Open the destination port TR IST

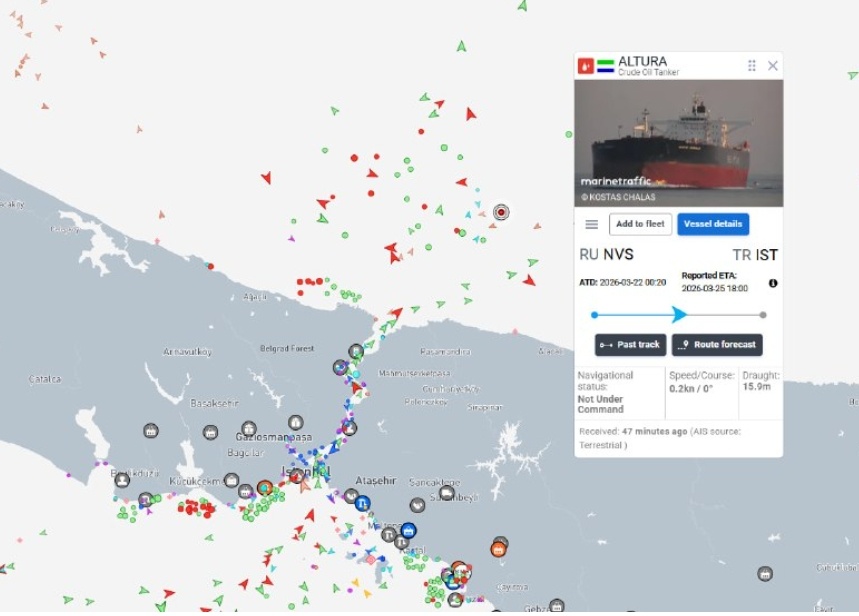754,255
